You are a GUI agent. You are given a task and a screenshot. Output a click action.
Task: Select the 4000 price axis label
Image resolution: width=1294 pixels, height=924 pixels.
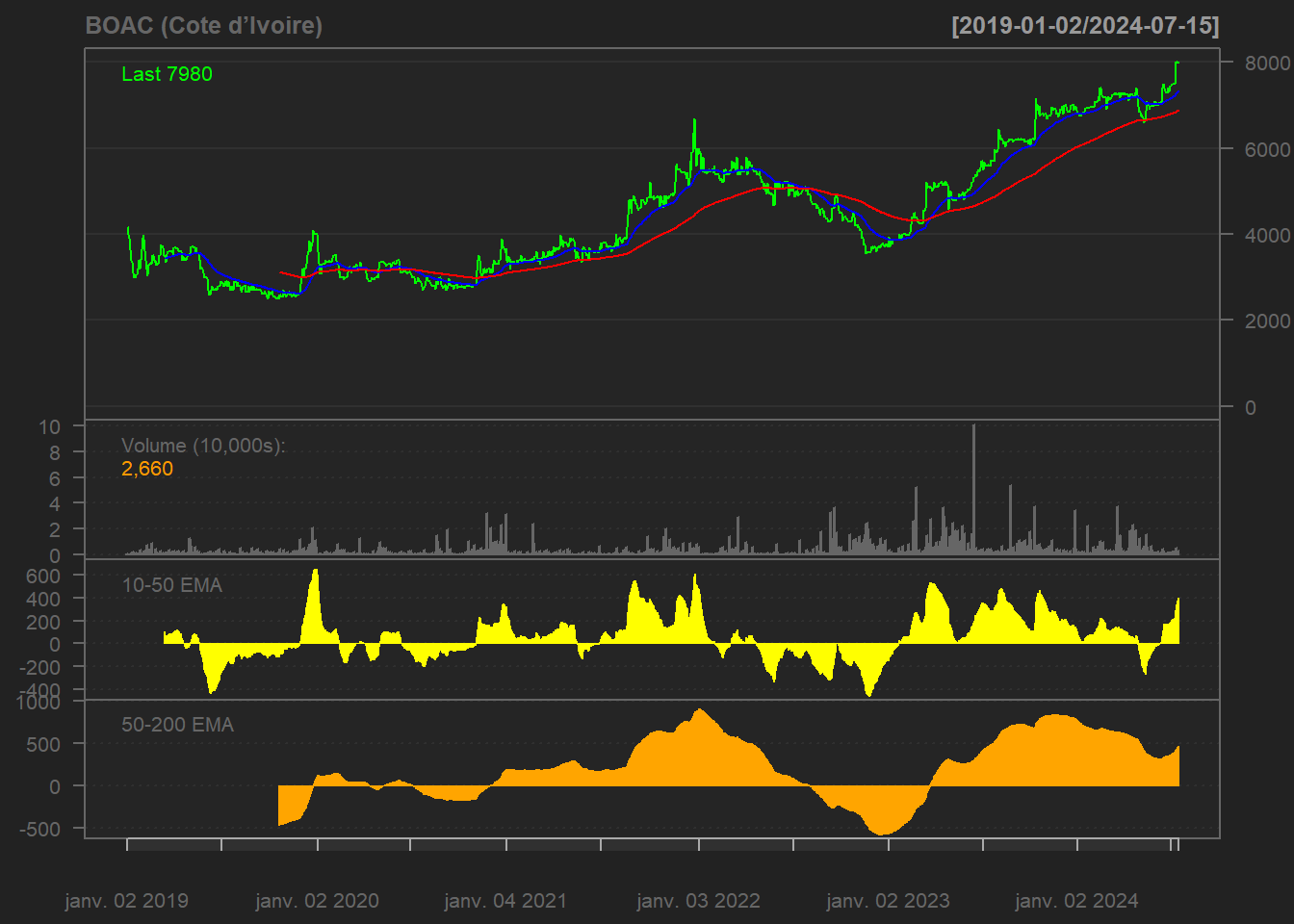click(x=1267, y=235)
